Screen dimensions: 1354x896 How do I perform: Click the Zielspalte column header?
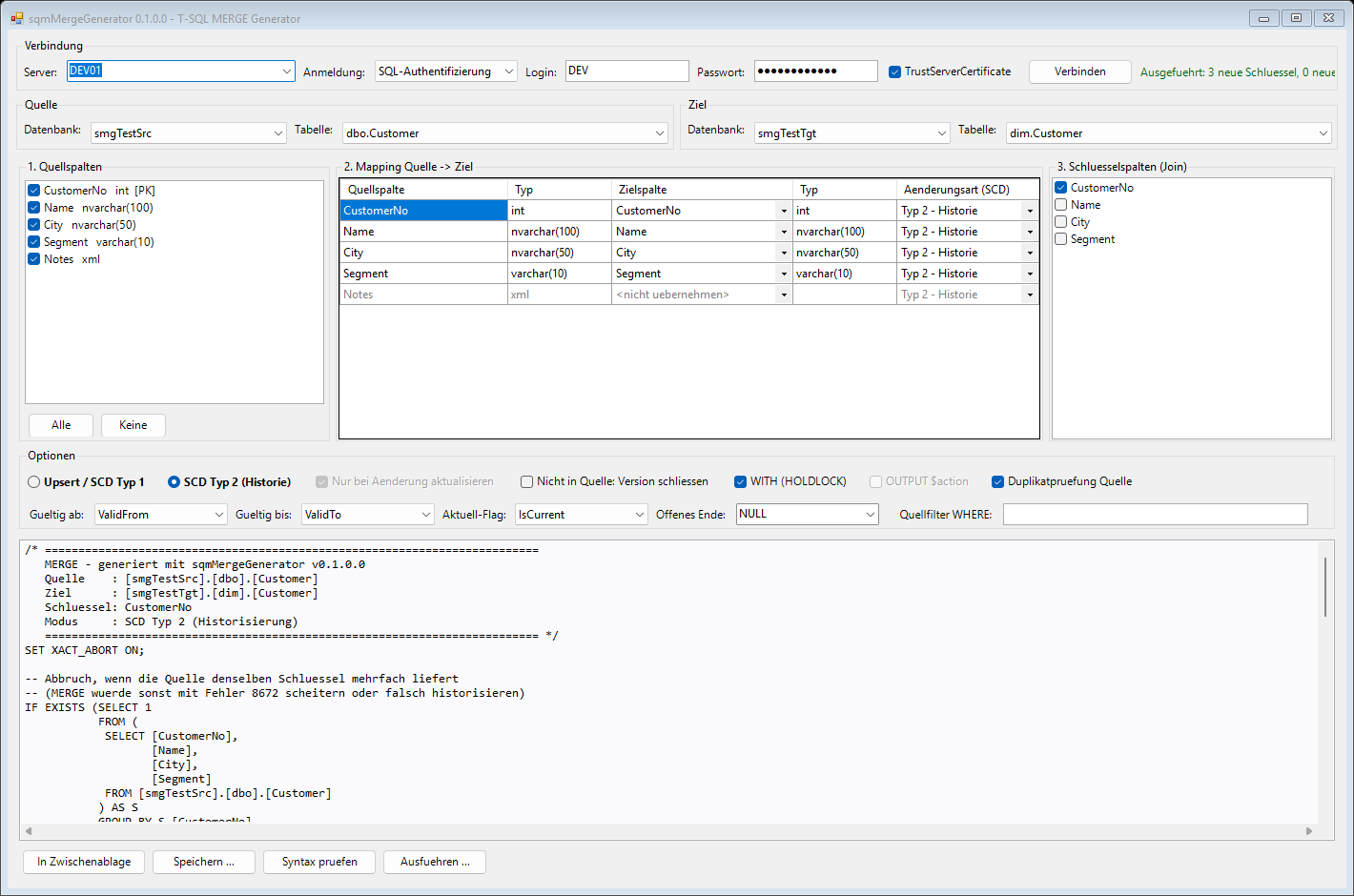702,190
